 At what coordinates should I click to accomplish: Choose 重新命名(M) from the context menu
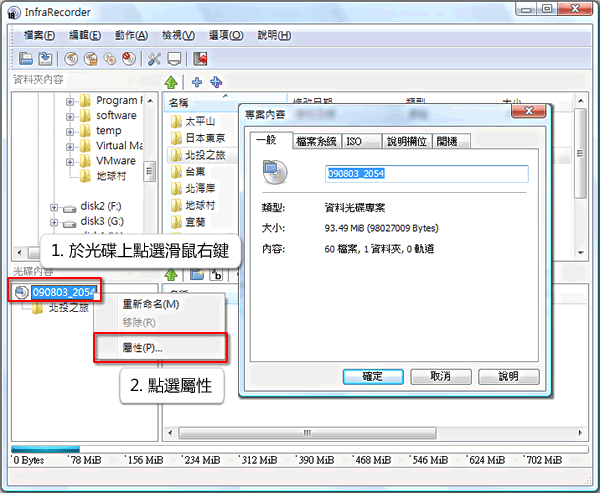(x=160, y=304)
